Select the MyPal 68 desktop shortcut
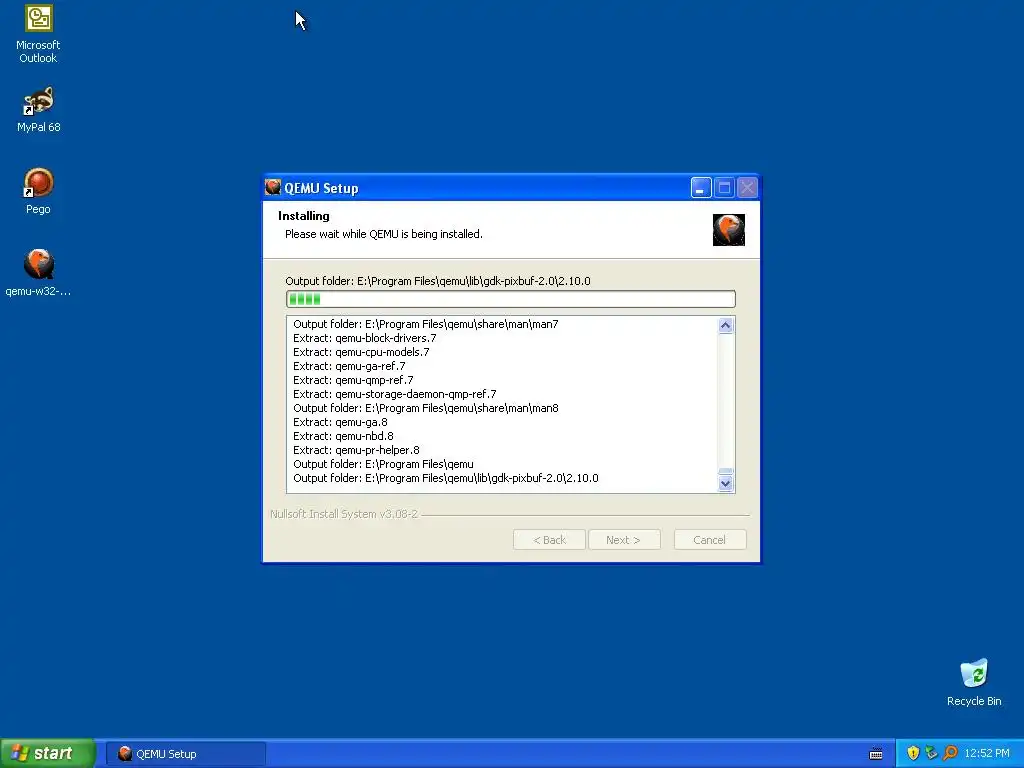Screen dimensions: 1024x768 [x=38, y=109]
